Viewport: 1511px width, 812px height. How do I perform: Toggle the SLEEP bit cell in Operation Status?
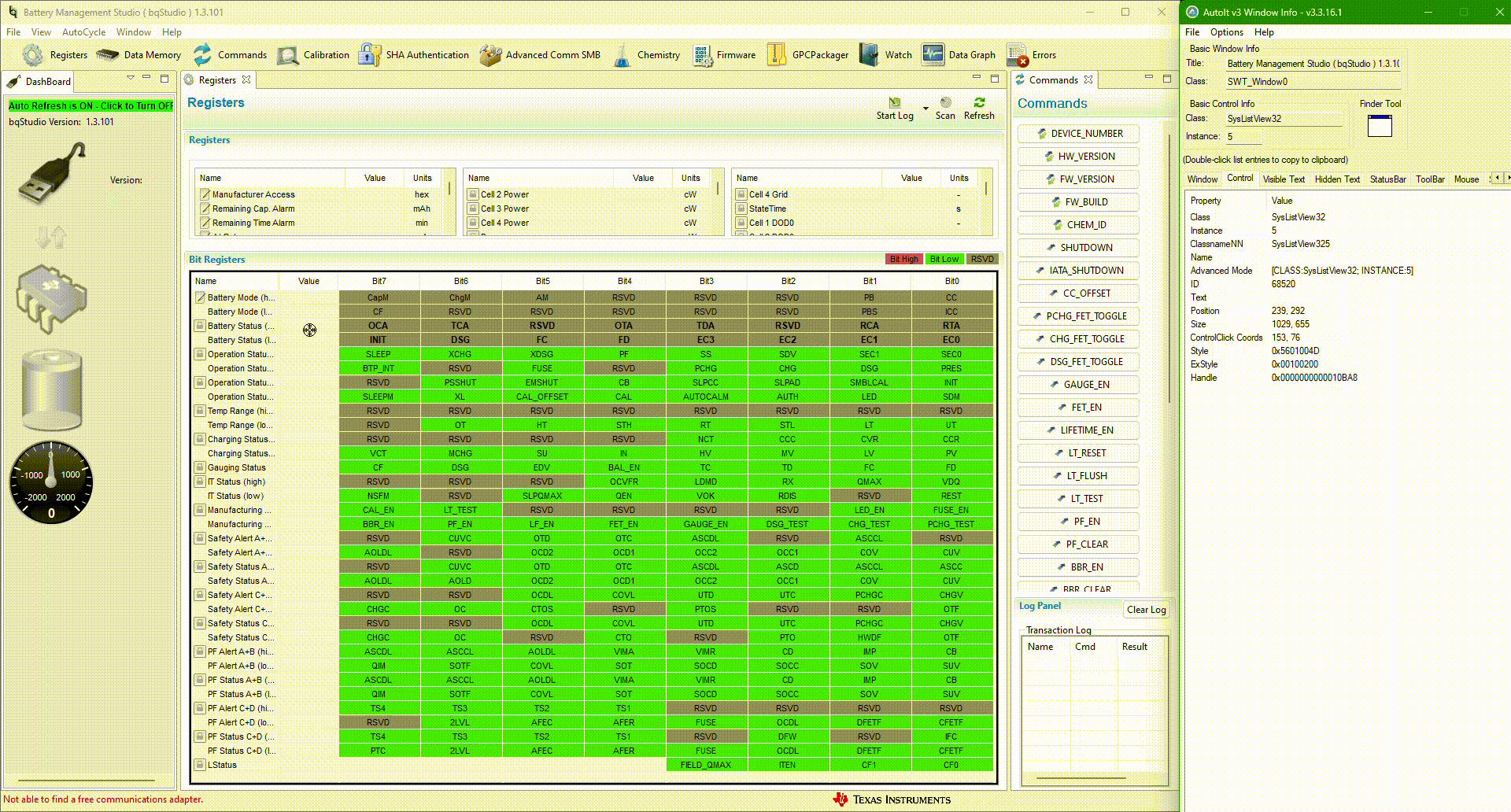click(x=379, y=354)
